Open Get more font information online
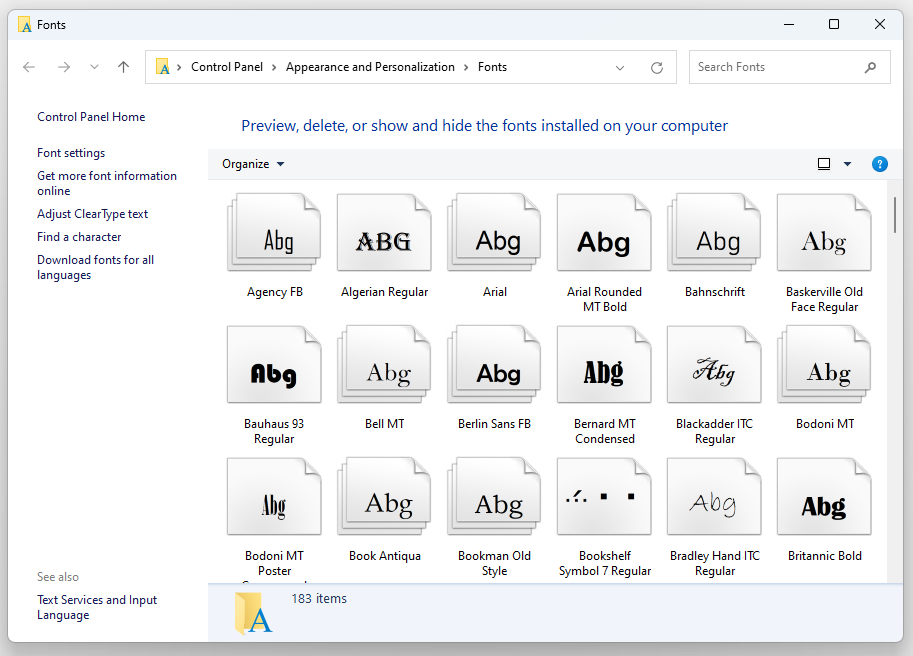The image size is (913, 656). pyautogui.click(x=107, y=183)
